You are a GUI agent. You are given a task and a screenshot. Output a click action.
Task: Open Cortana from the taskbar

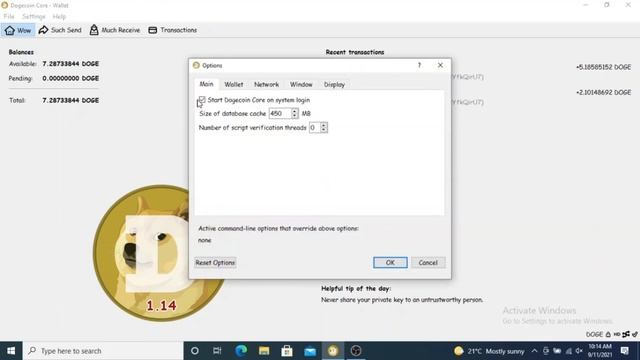[195, 351]
